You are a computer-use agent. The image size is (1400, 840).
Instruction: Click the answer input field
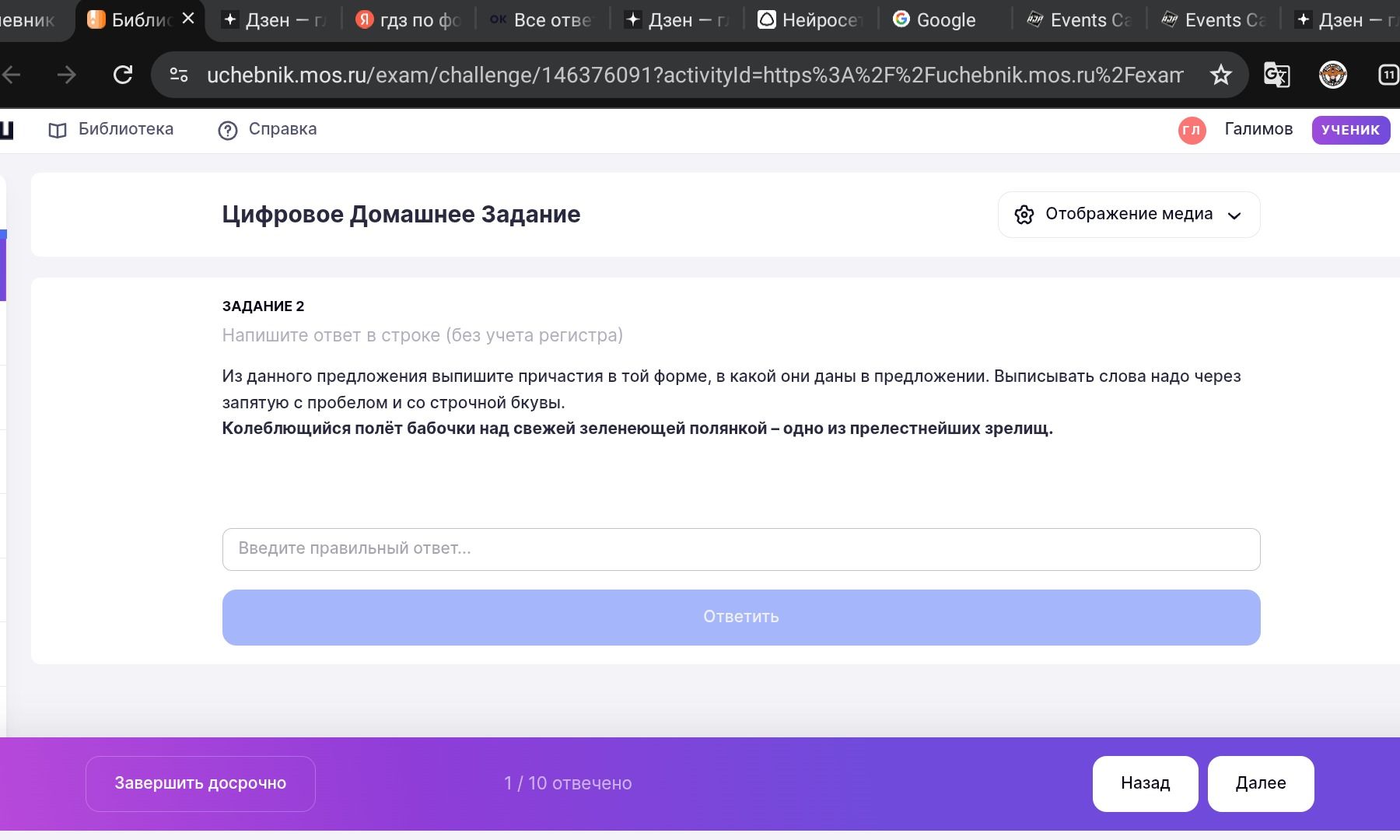tap(741, 549)
